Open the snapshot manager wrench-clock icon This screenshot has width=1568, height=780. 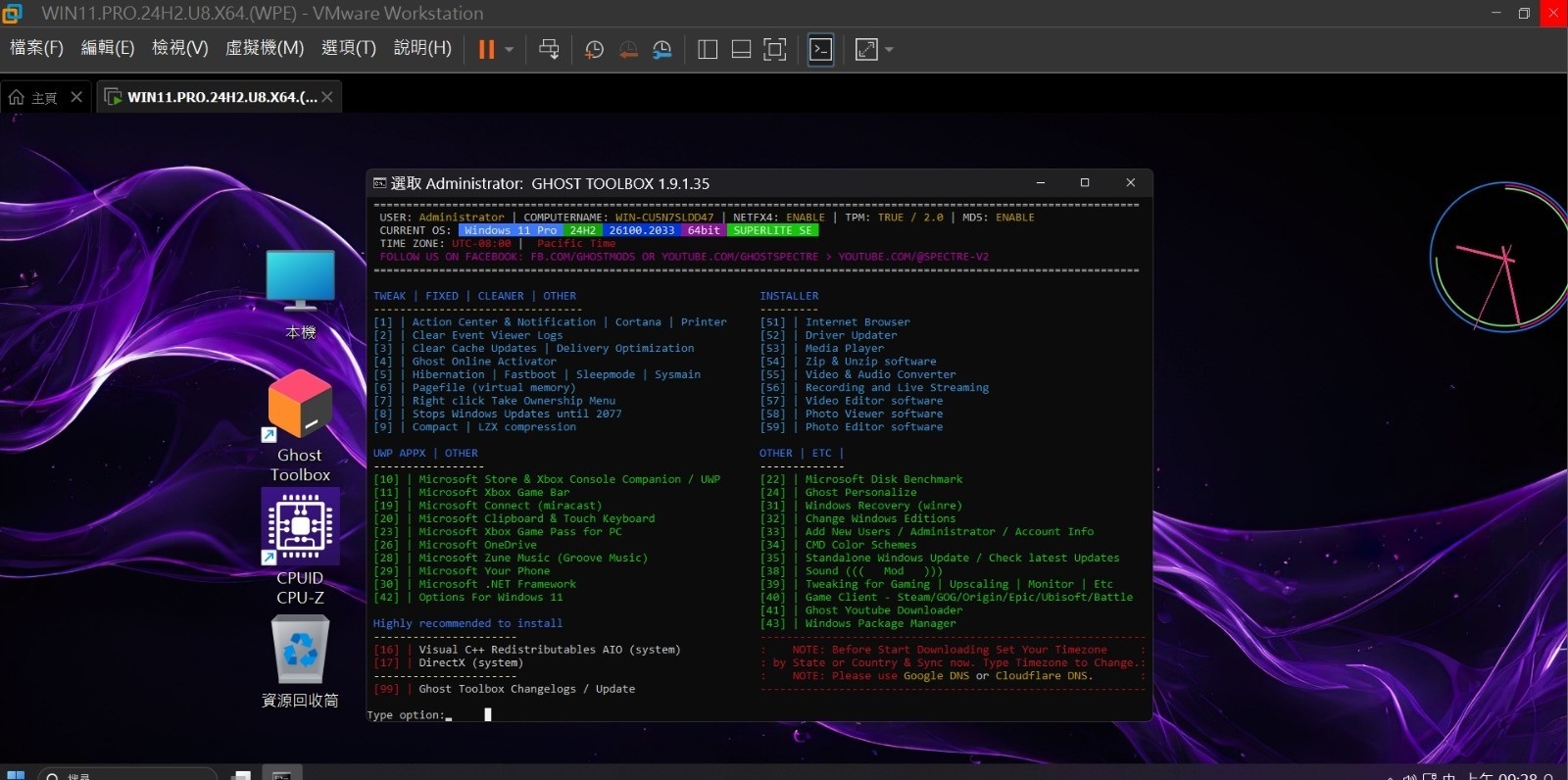(x=662, y=49)
